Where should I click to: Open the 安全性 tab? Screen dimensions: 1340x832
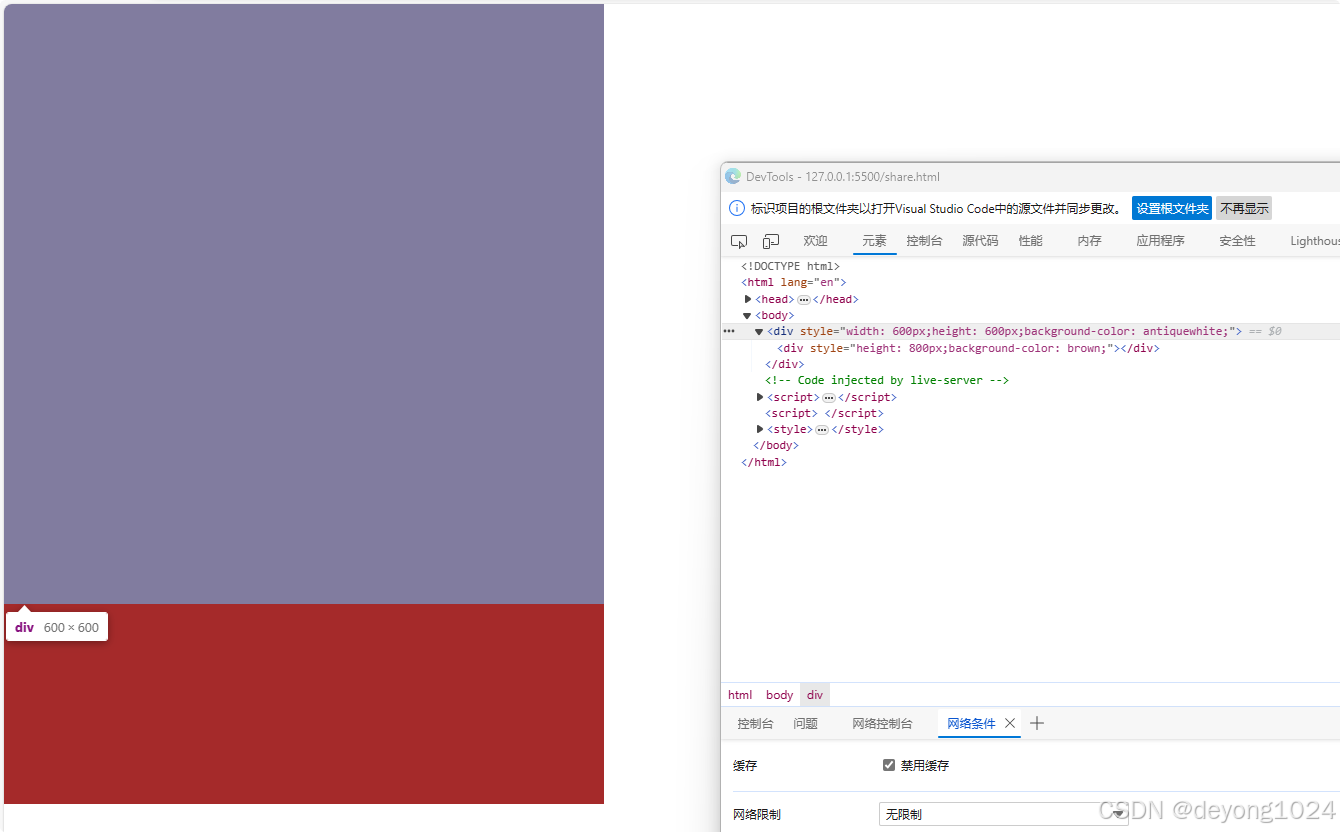[x=1237, y=241]
